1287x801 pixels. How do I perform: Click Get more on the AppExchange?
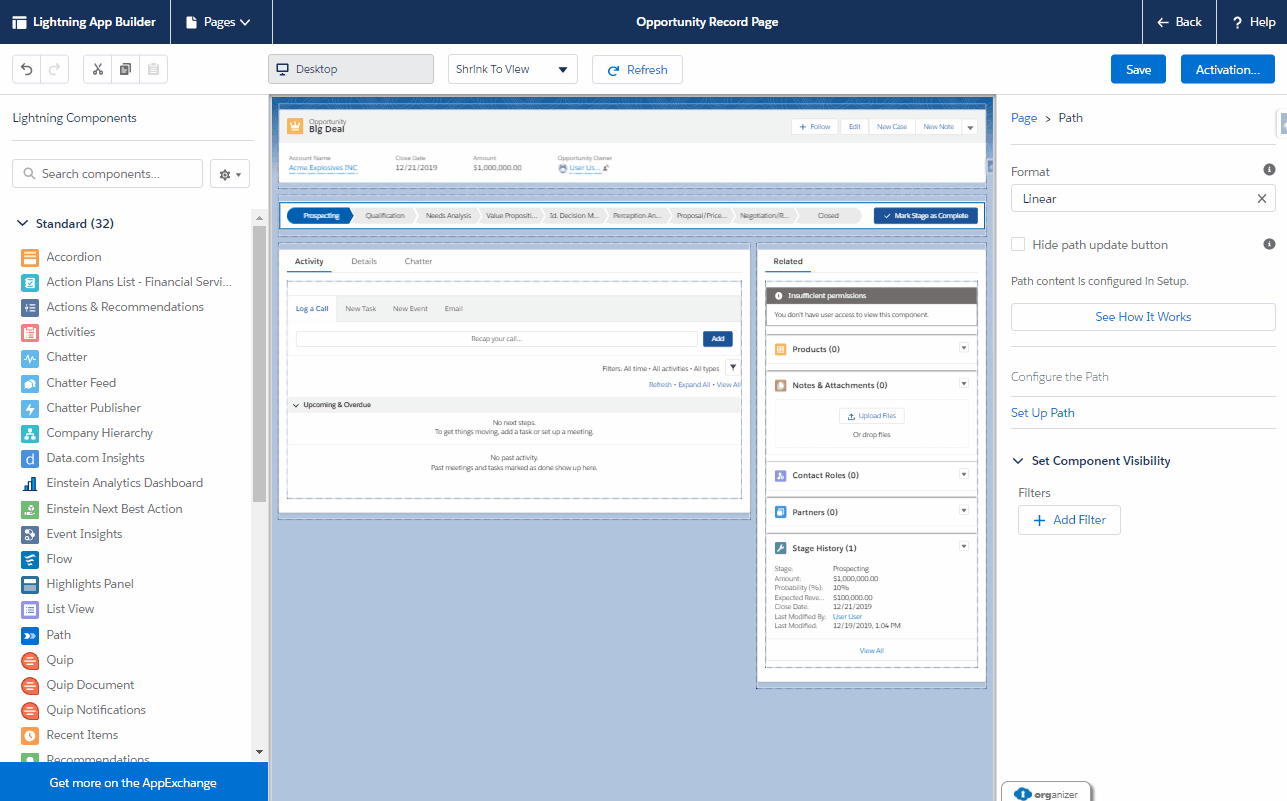click(133, 782)
